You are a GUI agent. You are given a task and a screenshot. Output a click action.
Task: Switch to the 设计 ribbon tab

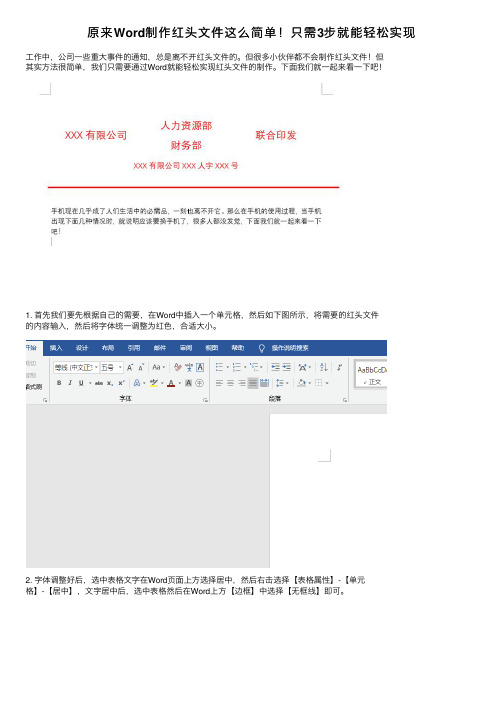[82, 348]
